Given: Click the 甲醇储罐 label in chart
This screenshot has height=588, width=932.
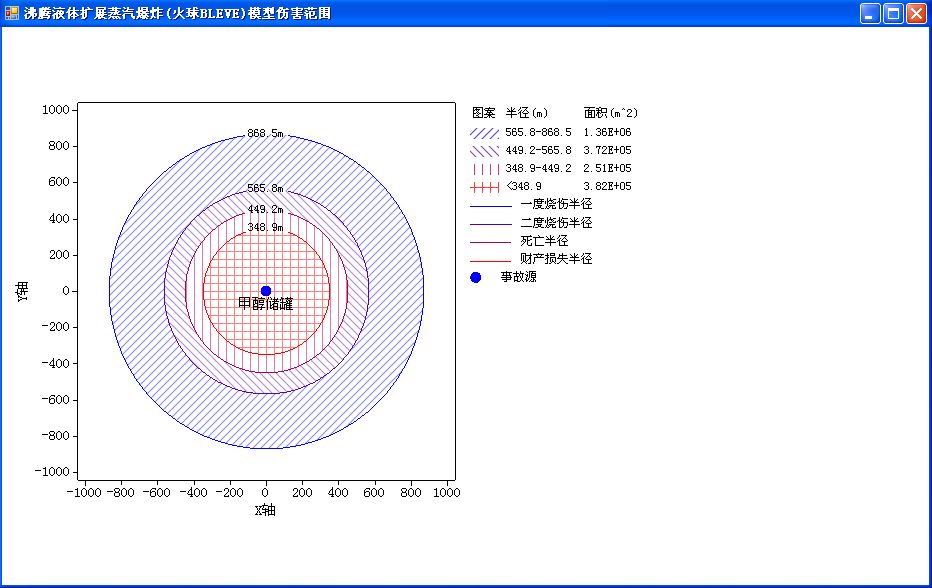Looking at the screenshot, I should point(266,304).
